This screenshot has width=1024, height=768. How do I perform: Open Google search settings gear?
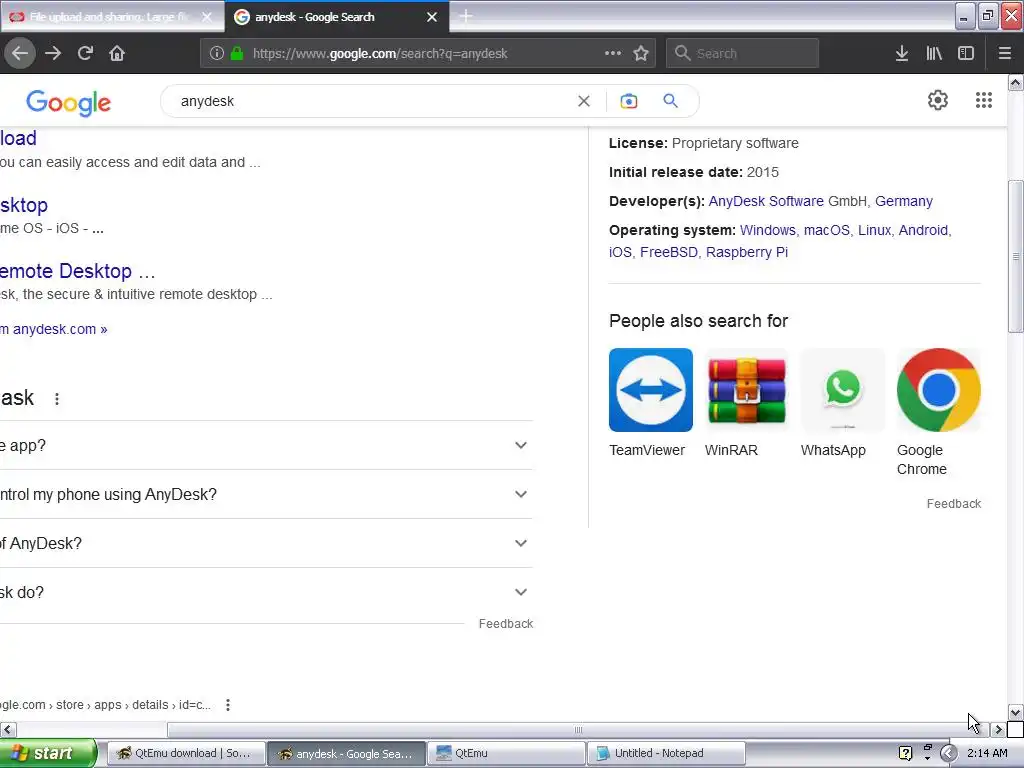(x=938, y=100)
